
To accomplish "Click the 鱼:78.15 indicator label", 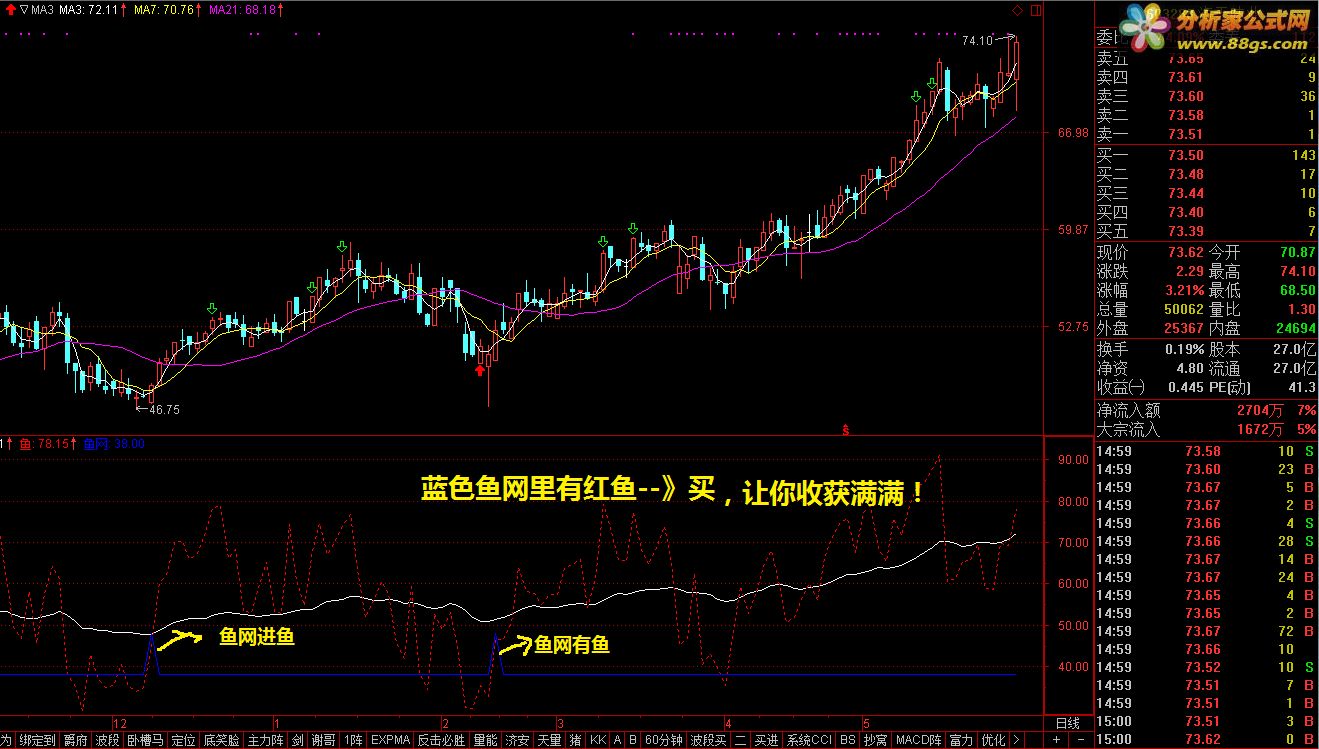I will (44, 442).
